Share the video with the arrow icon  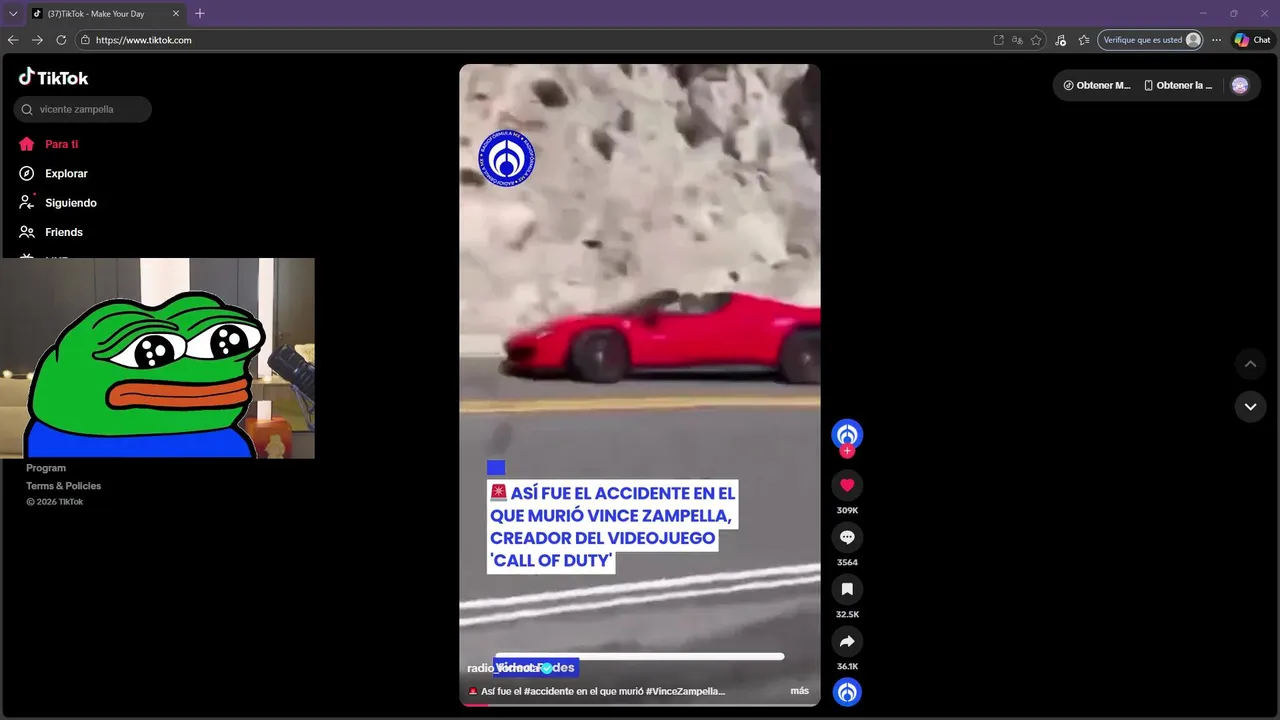click(847, 641)
